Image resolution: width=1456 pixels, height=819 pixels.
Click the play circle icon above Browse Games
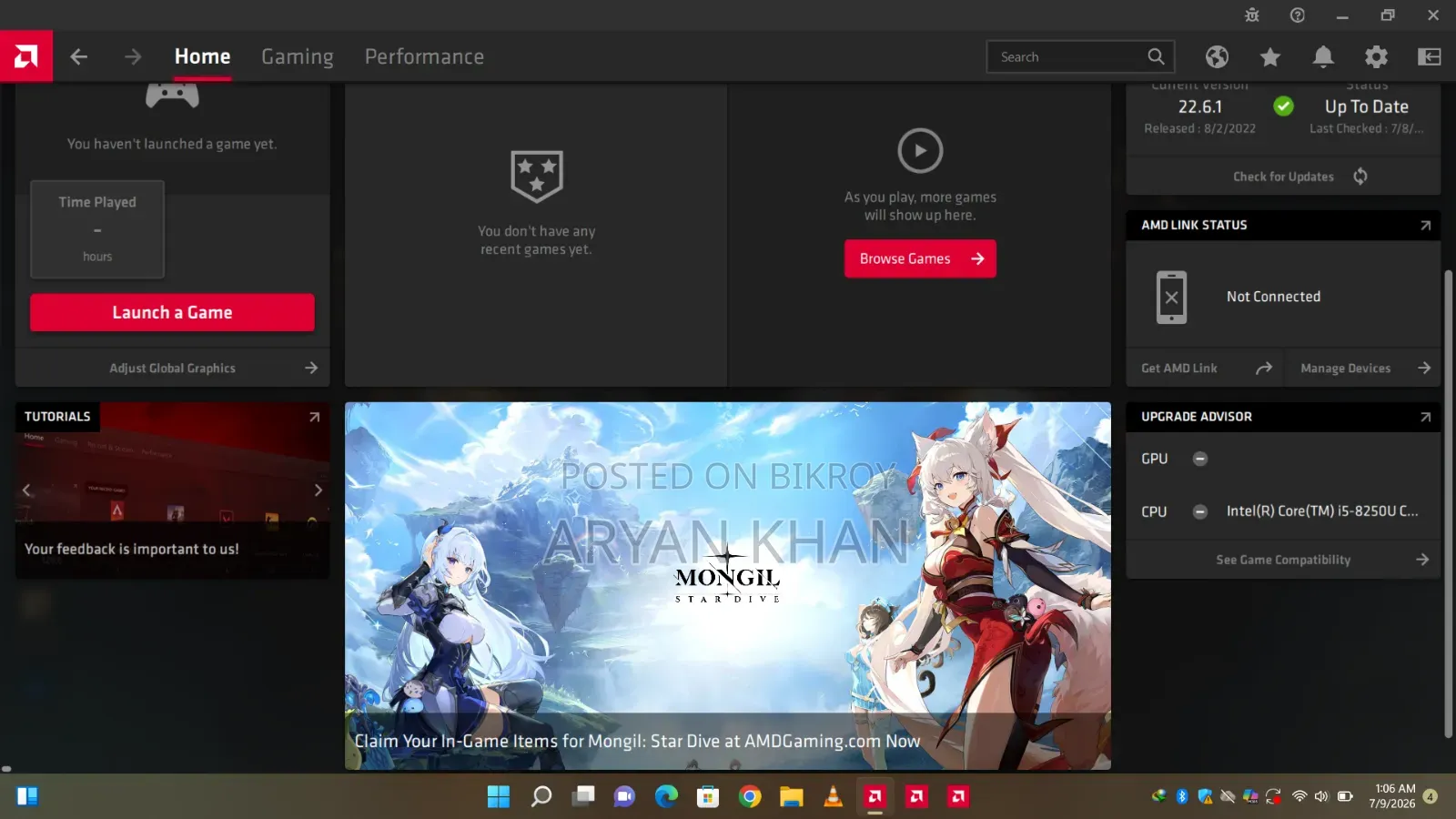tap(920, 150)
